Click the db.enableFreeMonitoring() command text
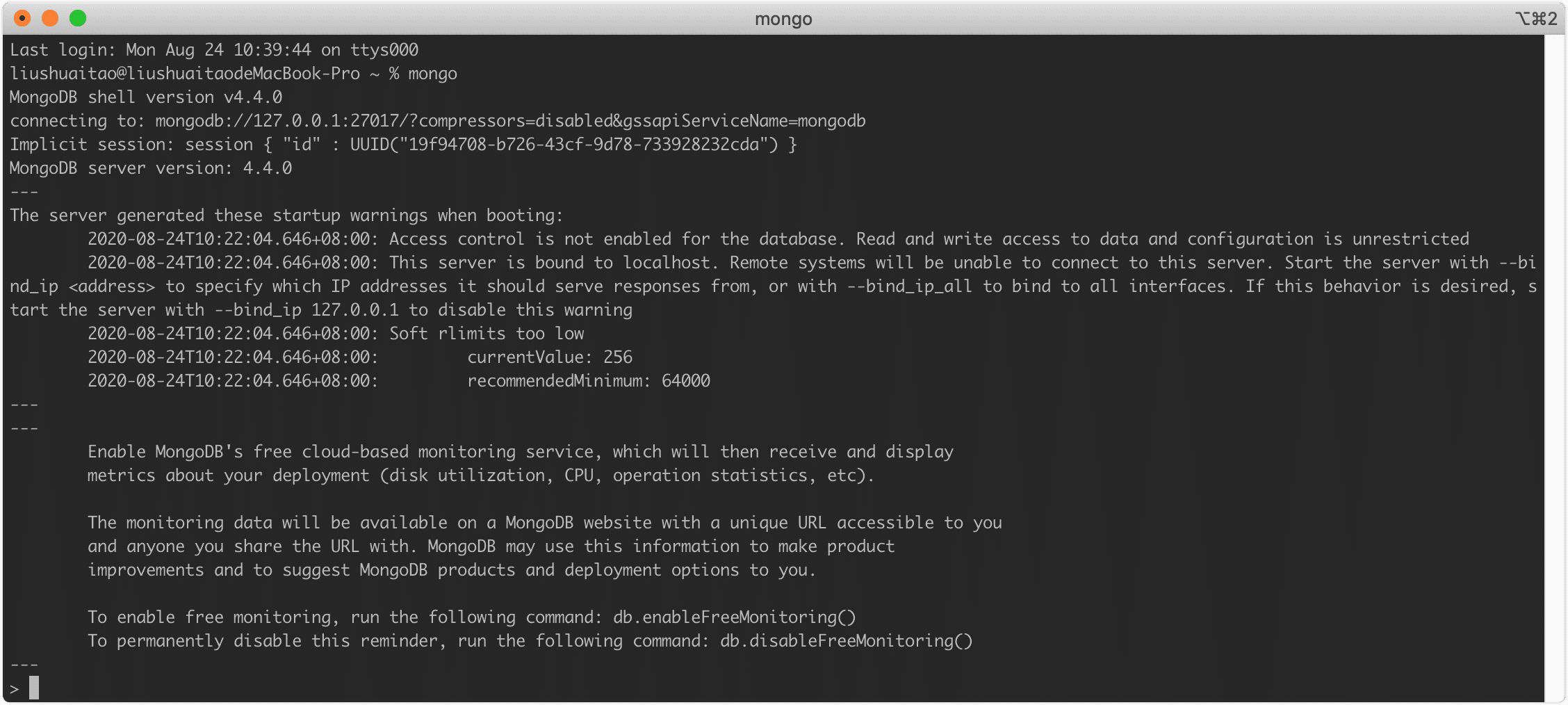The image size is (1568, 705). point(735,617)
